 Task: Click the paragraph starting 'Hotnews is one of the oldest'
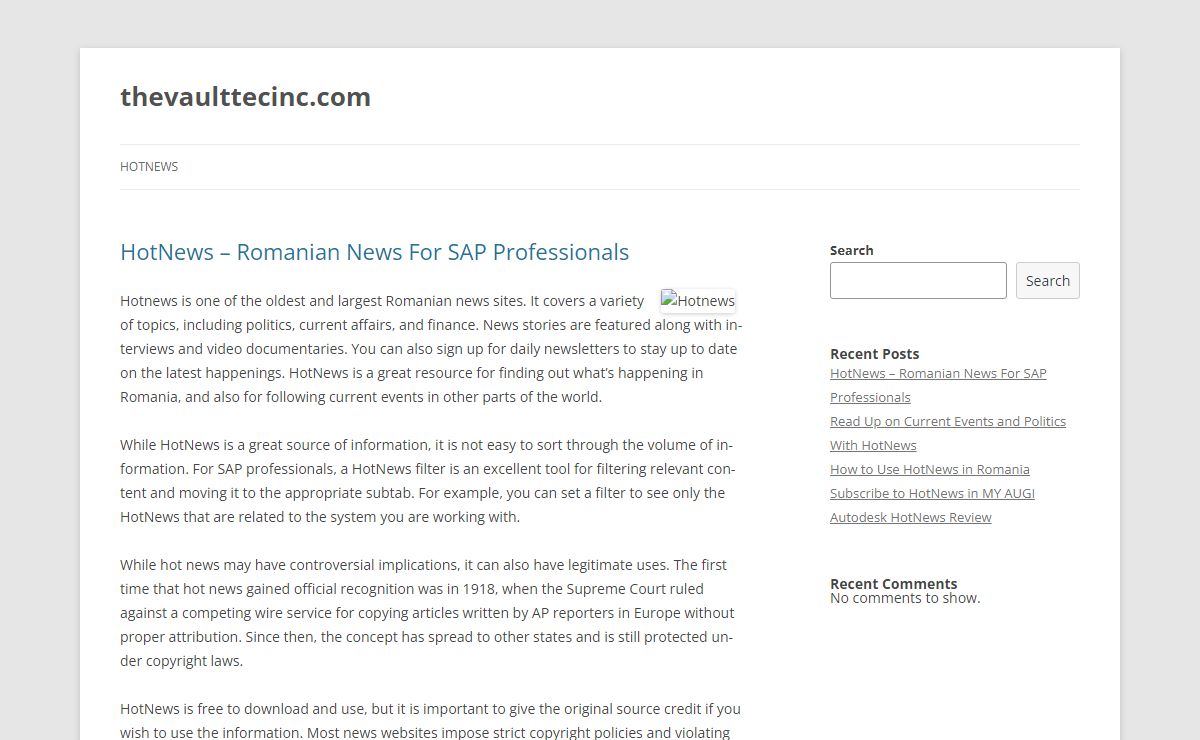point(431,349)
